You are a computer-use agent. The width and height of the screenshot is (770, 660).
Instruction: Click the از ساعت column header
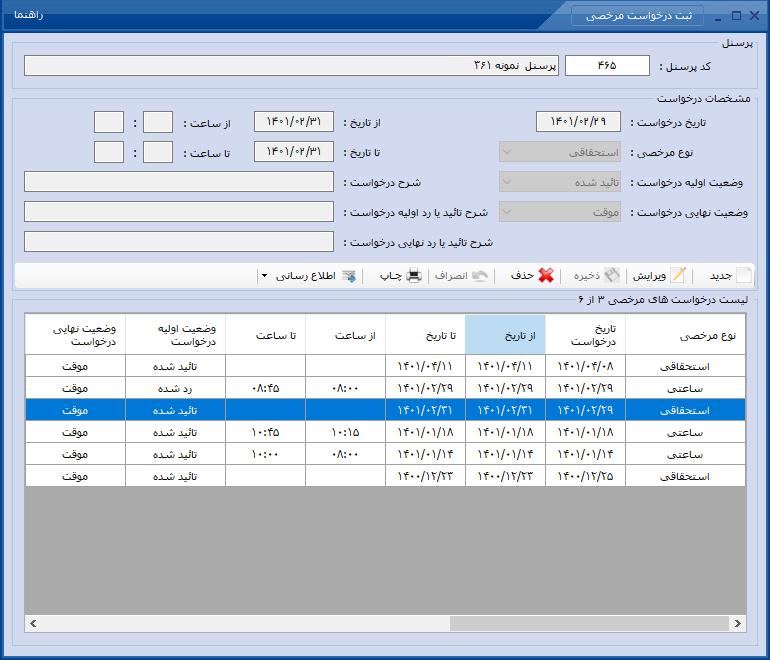coord(346,335)
